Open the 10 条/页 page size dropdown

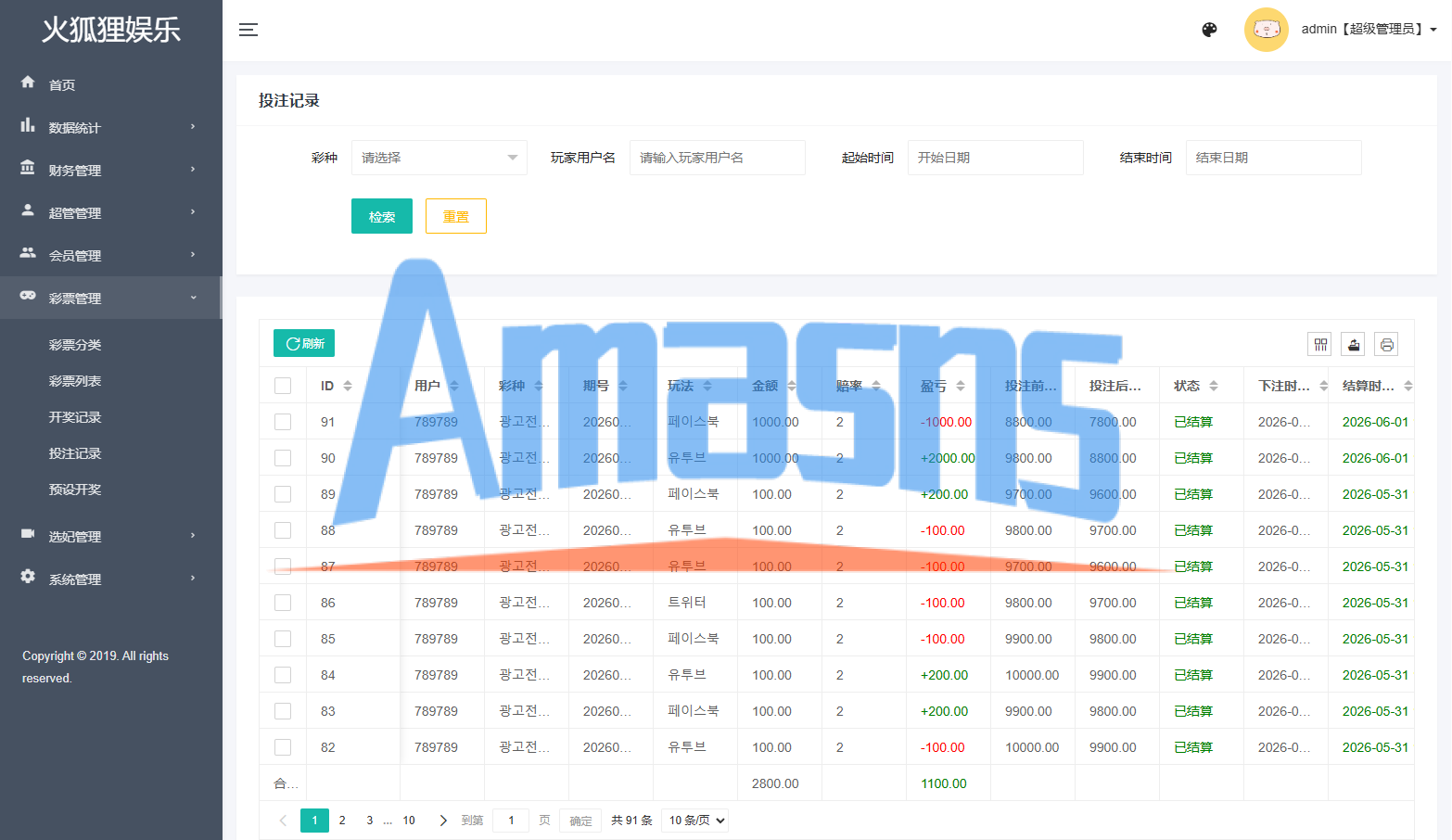coord(694,821)
